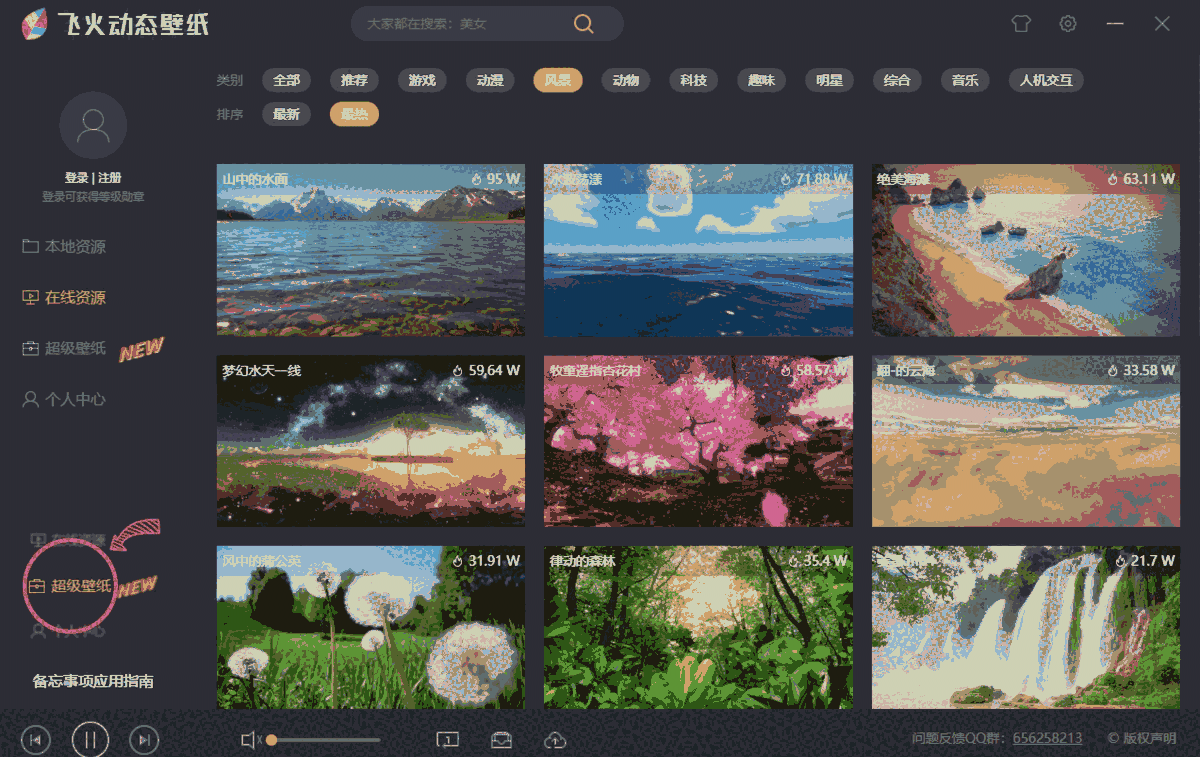Screen dimensions: 1200x757
Task: Click the display monitor mode icon
Action: [447, 740]
